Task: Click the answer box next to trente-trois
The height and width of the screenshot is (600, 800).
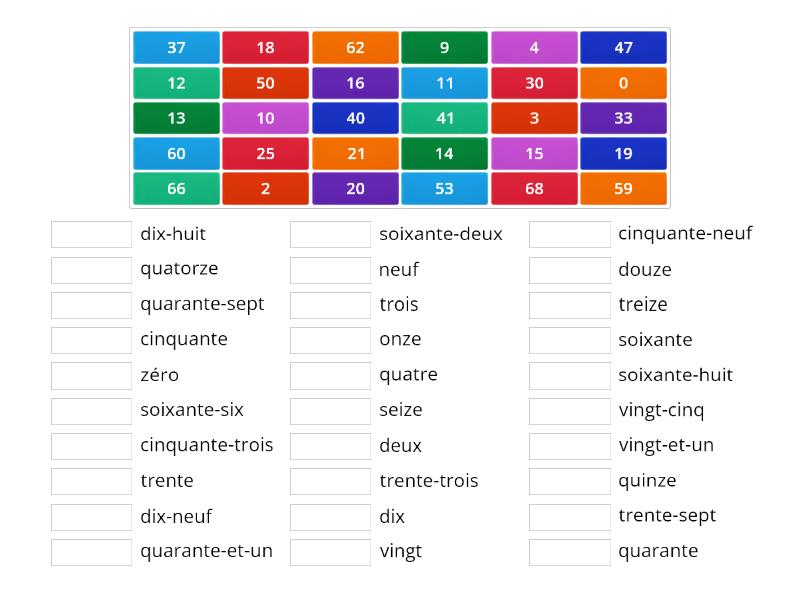Action: (331, 481)
